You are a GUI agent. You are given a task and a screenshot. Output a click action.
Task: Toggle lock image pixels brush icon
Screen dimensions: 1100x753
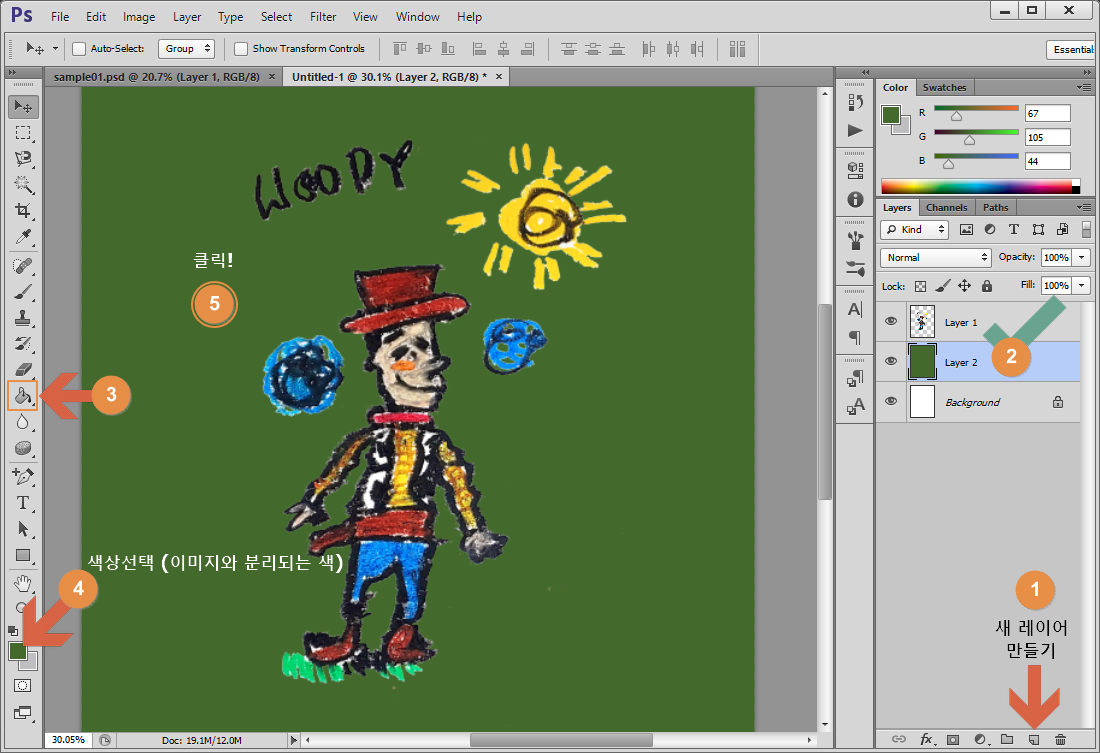[942, 286]
